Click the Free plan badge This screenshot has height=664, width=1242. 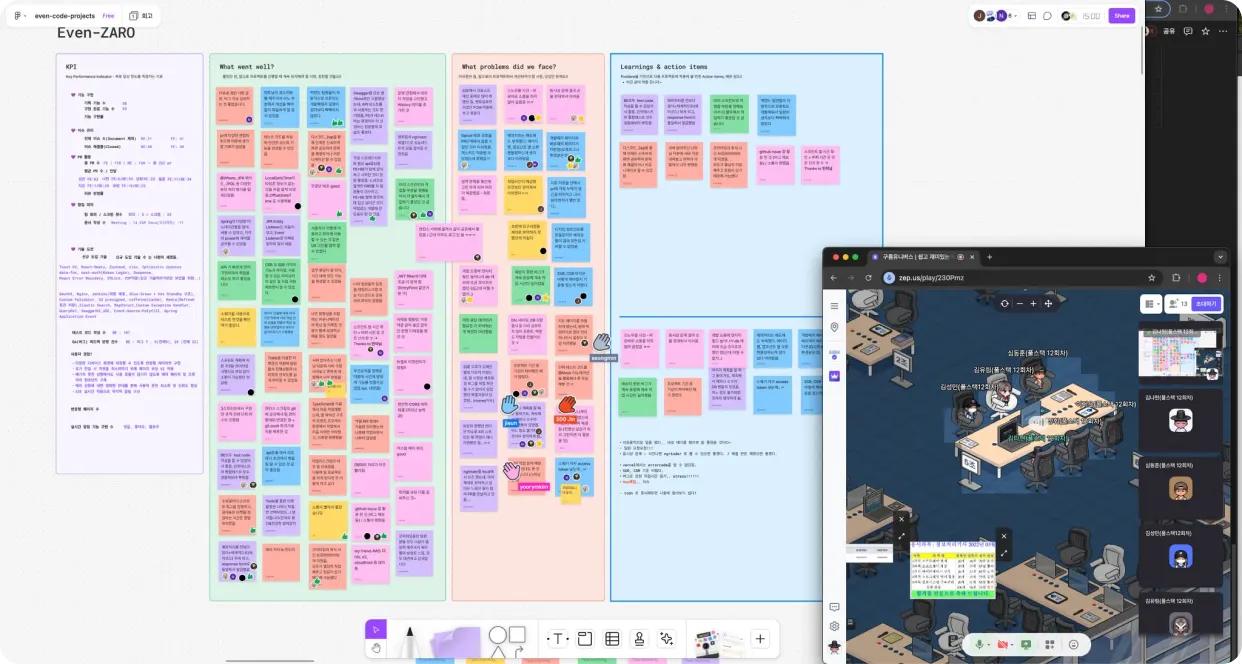(108, 16)
